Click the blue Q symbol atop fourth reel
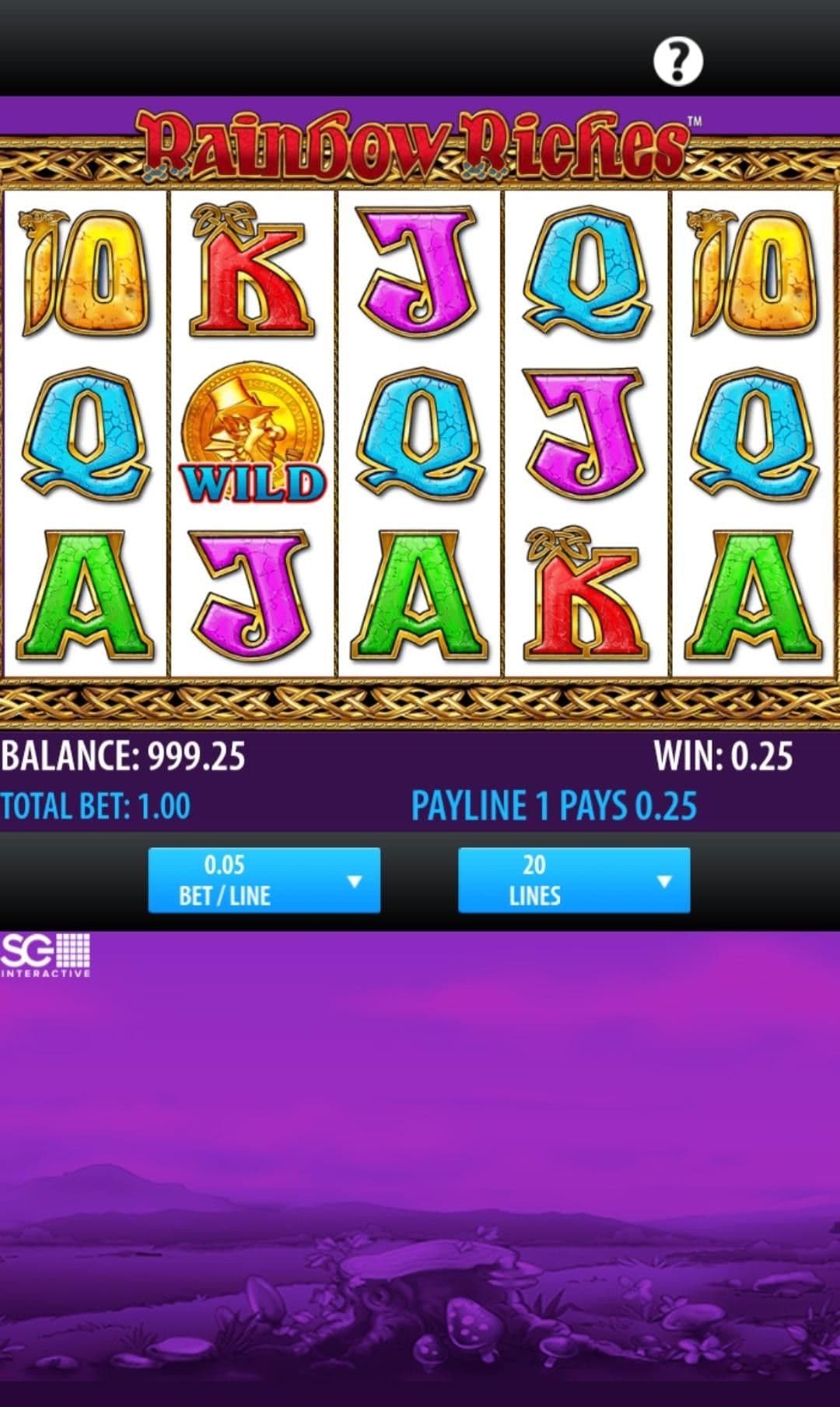This screenshot has height=1407, width=840. [586, 271]
